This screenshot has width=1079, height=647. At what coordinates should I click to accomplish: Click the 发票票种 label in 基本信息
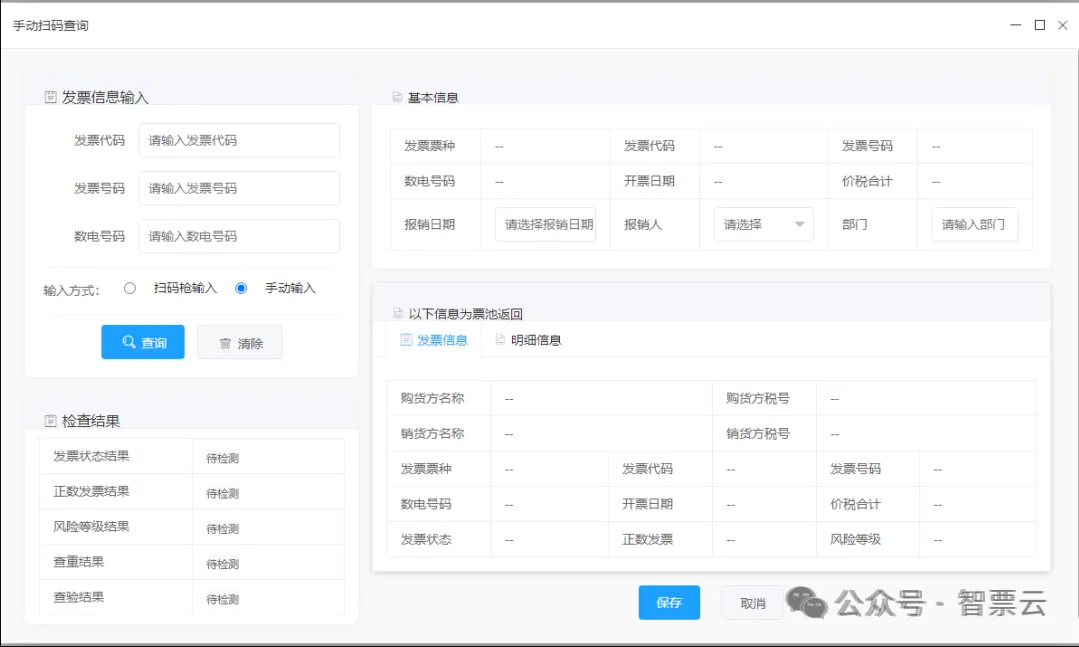(x=429, y=145)
